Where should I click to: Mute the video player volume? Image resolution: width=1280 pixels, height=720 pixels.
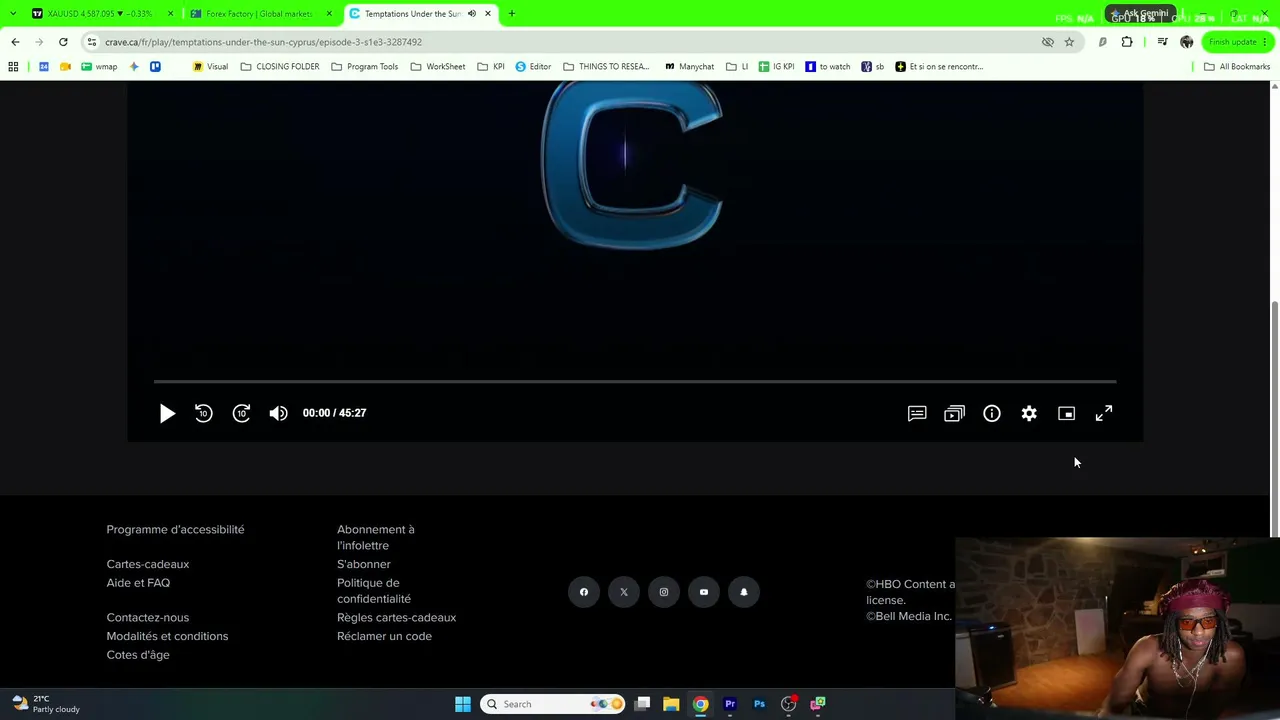(x=278, y=413)
